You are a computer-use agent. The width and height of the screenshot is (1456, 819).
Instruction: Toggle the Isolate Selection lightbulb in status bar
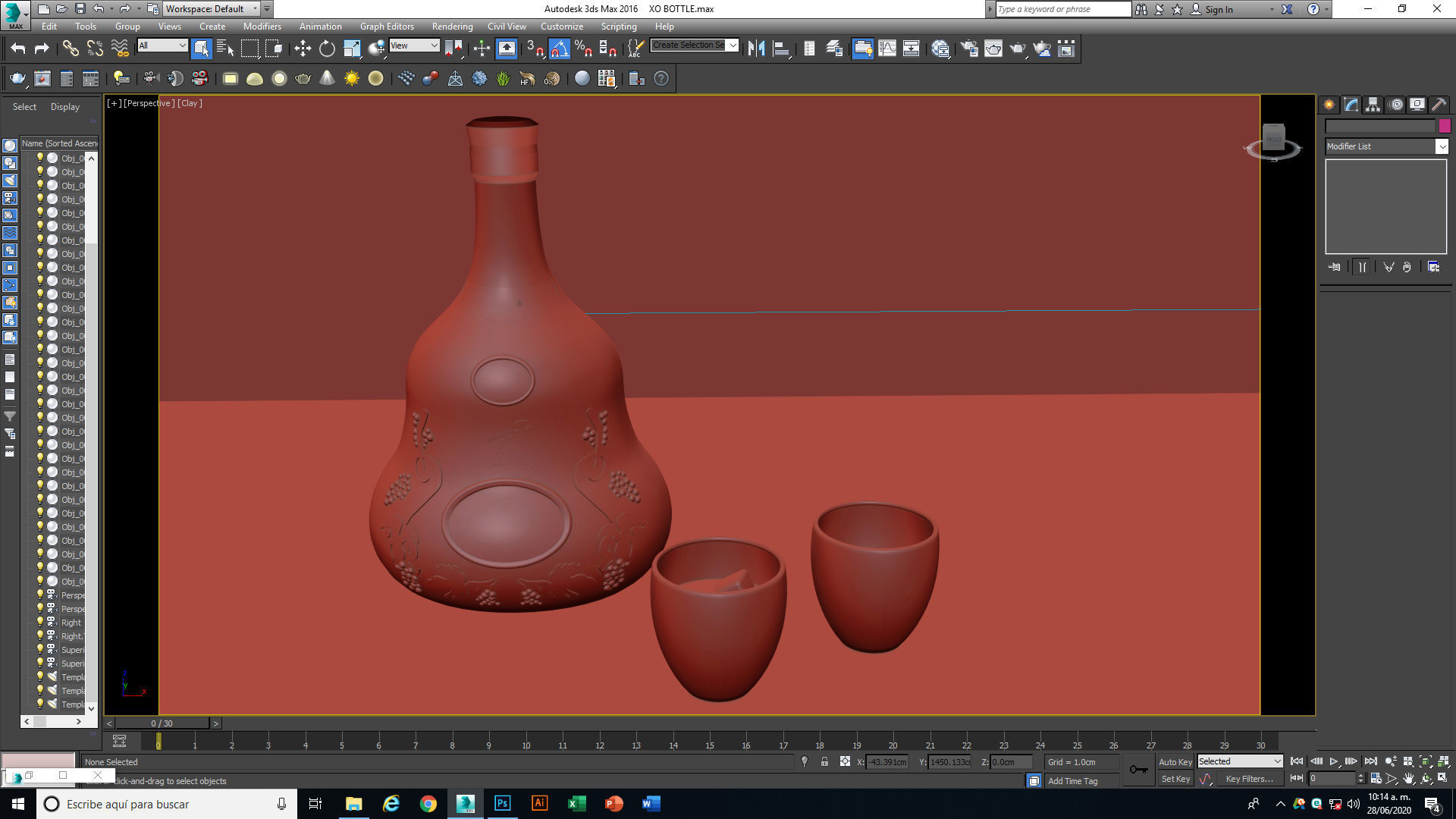[805, 761]
